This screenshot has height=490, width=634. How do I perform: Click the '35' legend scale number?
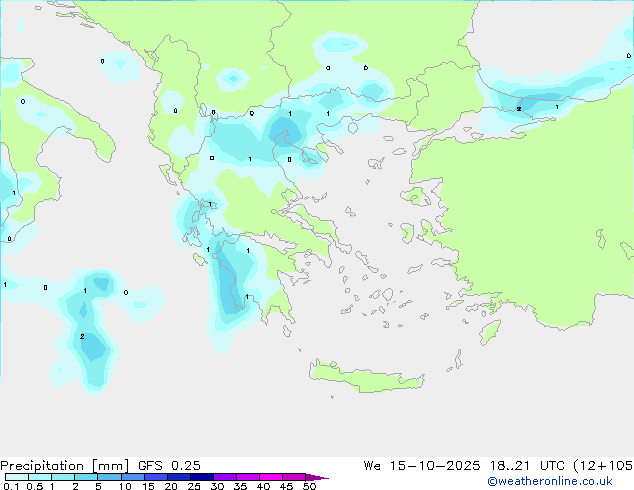[240, 486]
